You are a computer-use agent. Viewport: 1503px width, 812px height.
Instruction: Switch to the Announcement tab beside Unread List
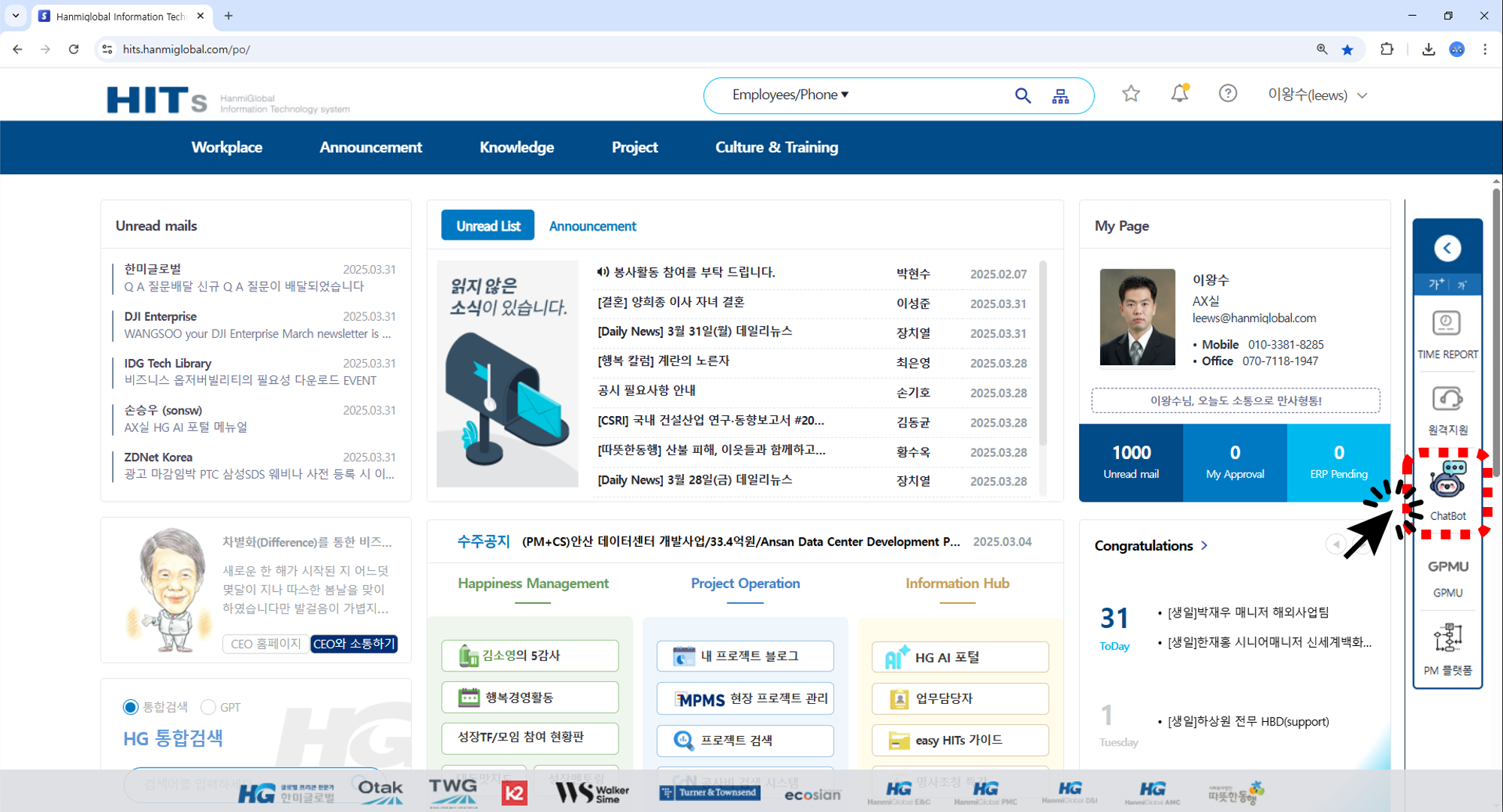[x=592, y=226]
